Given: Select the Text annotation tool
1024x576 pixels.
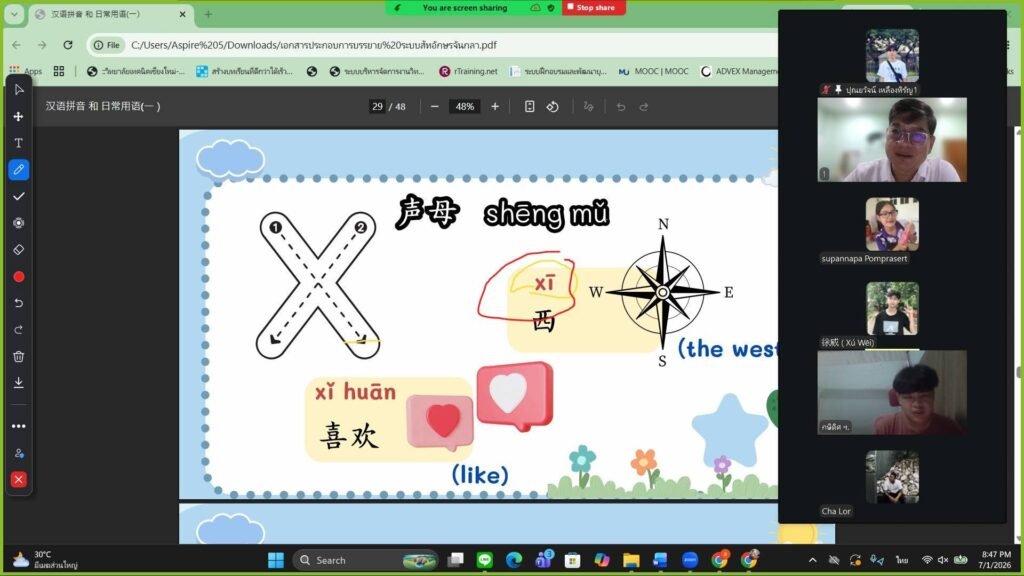Looking at the screenshot, I should [x=18, y=143].
